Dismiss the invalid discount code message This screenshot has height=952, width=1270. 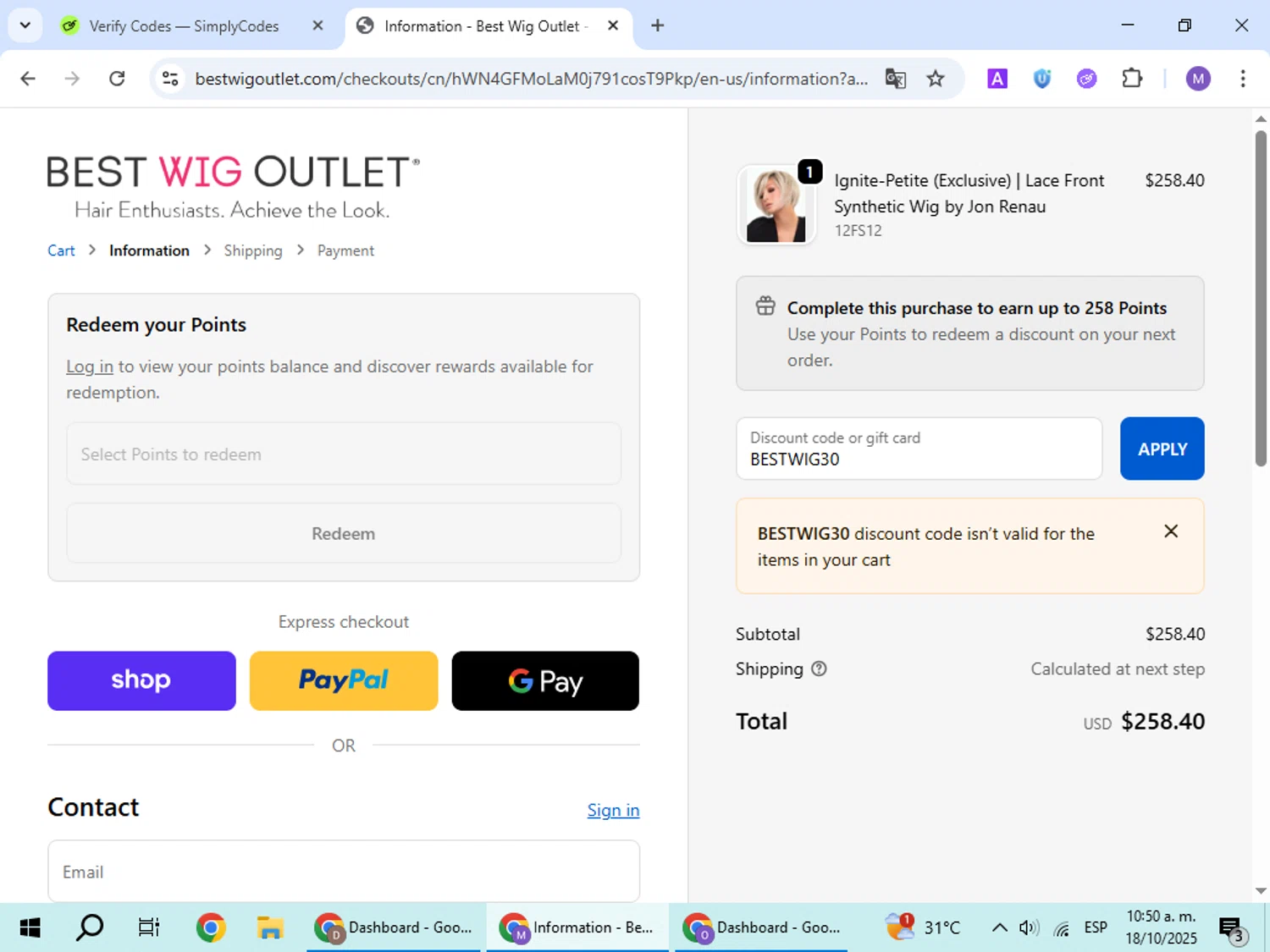point(1171,531)
